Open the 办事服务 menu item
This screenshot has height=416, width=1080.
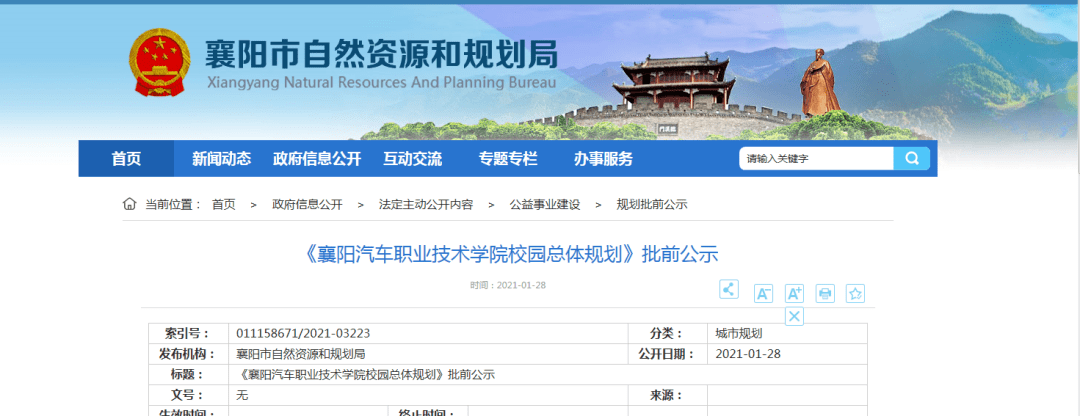[603, 159]
